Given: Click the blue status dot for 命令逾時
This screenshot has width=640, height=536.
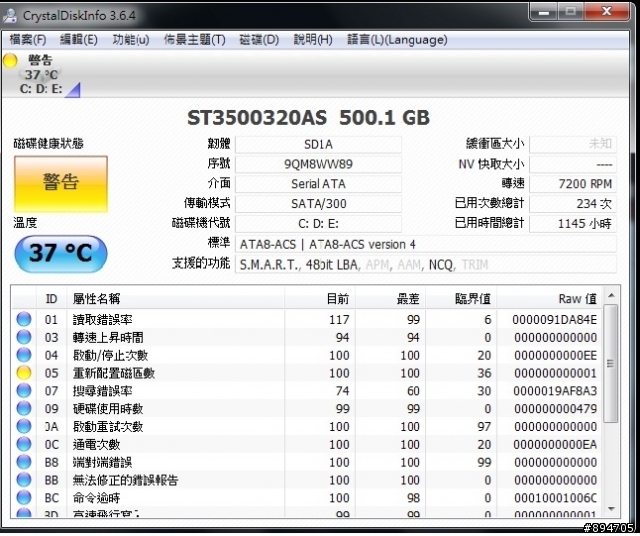Looking at the screenshot, I should tap(24, 498).
